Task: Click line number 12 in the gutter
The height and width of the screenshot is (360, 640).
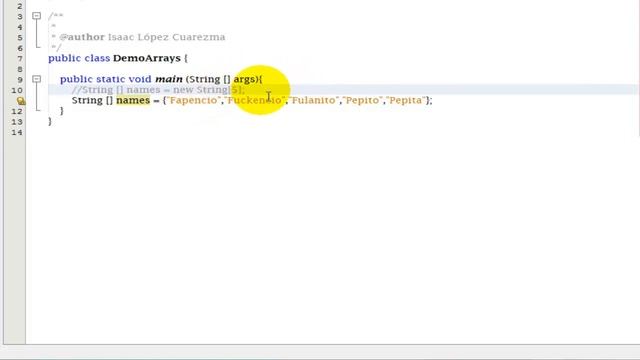Action: (17, 111)
